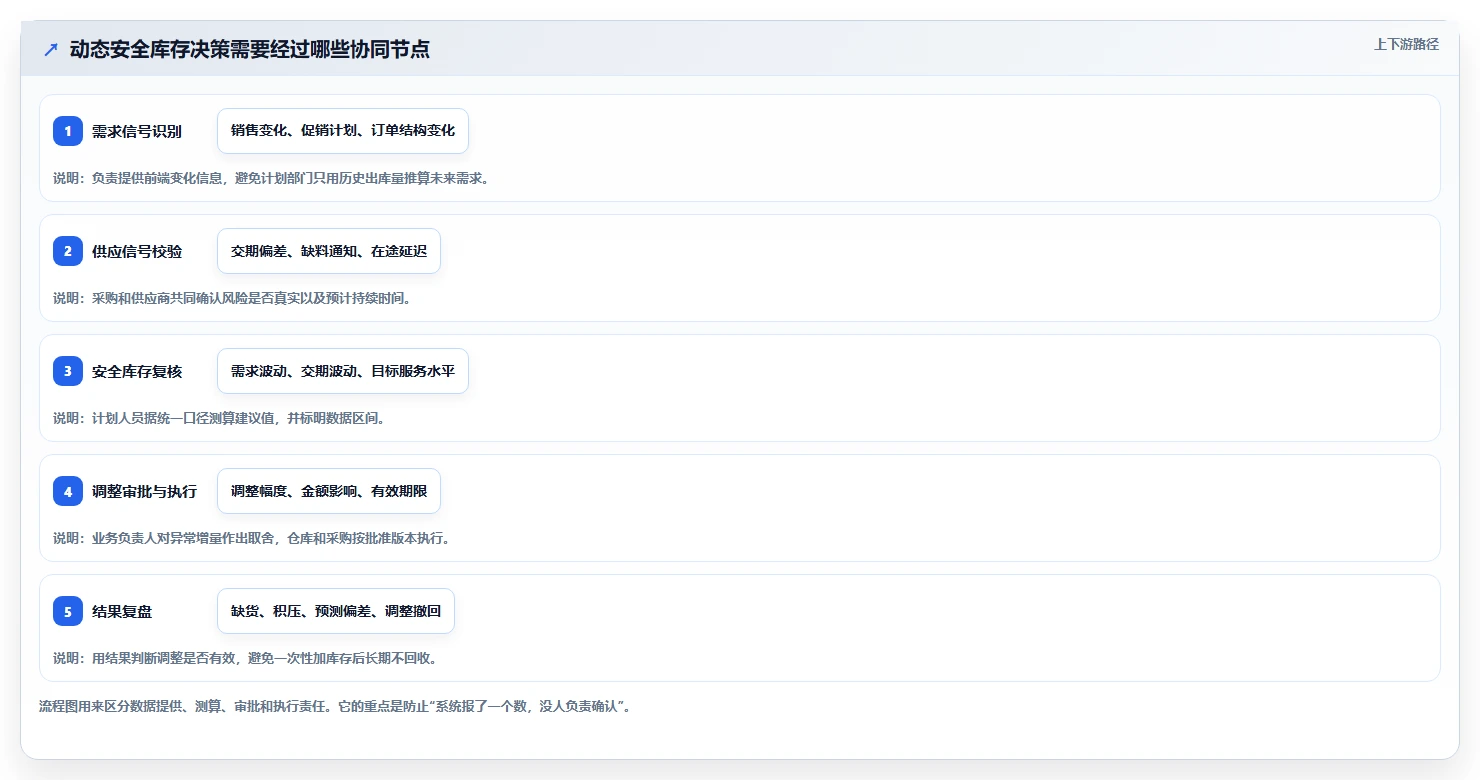Click the description starting 计划人员据统一口径
Viewport: 1480px width, 780px height.
219,418
